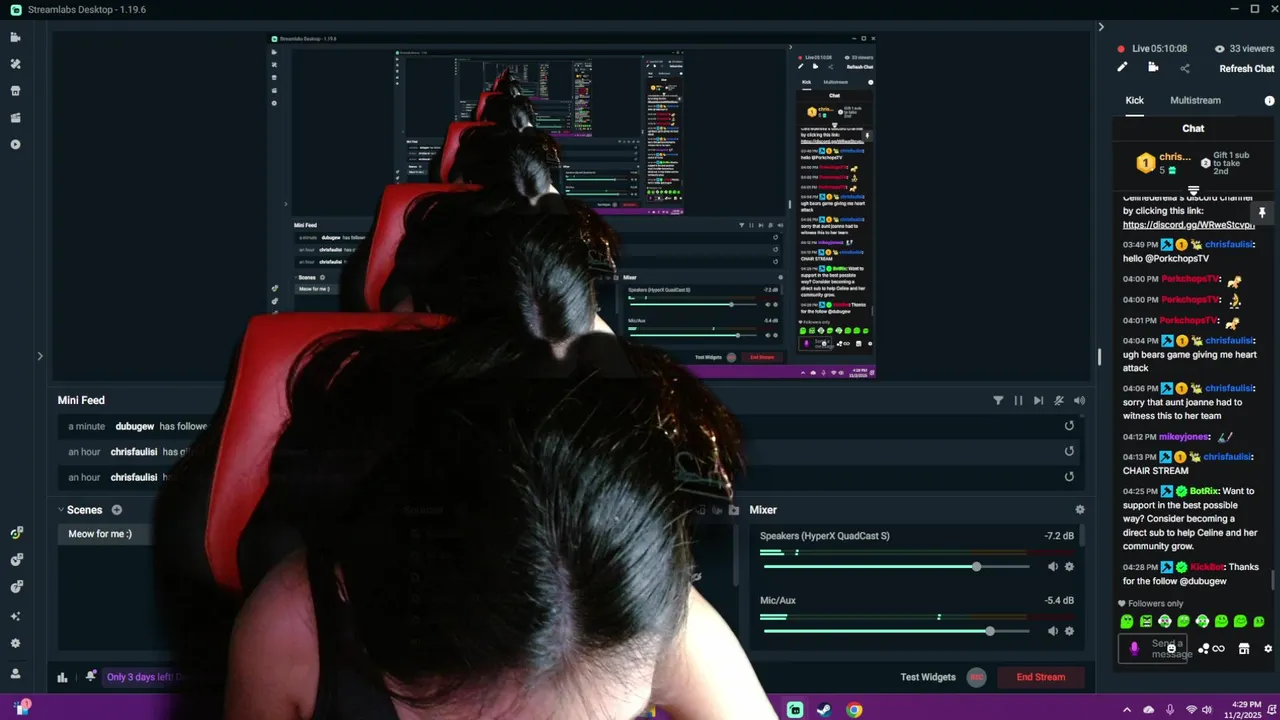1280x720 pixels.
Task: Collapse the Scenes panel chevron
Action: coord(60,510)
